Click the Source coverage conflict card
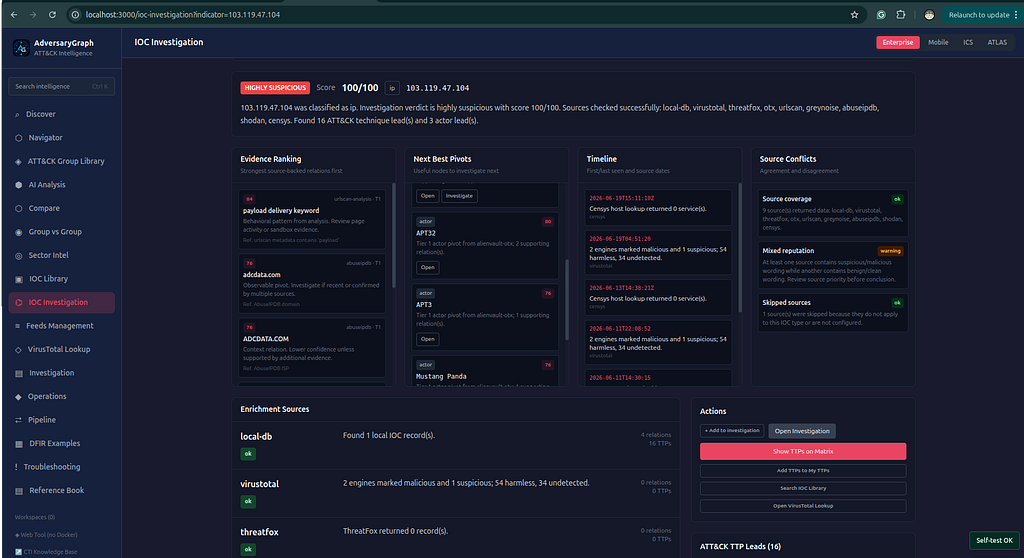Screen dimensions: 1024x558 tap(833, 214)
